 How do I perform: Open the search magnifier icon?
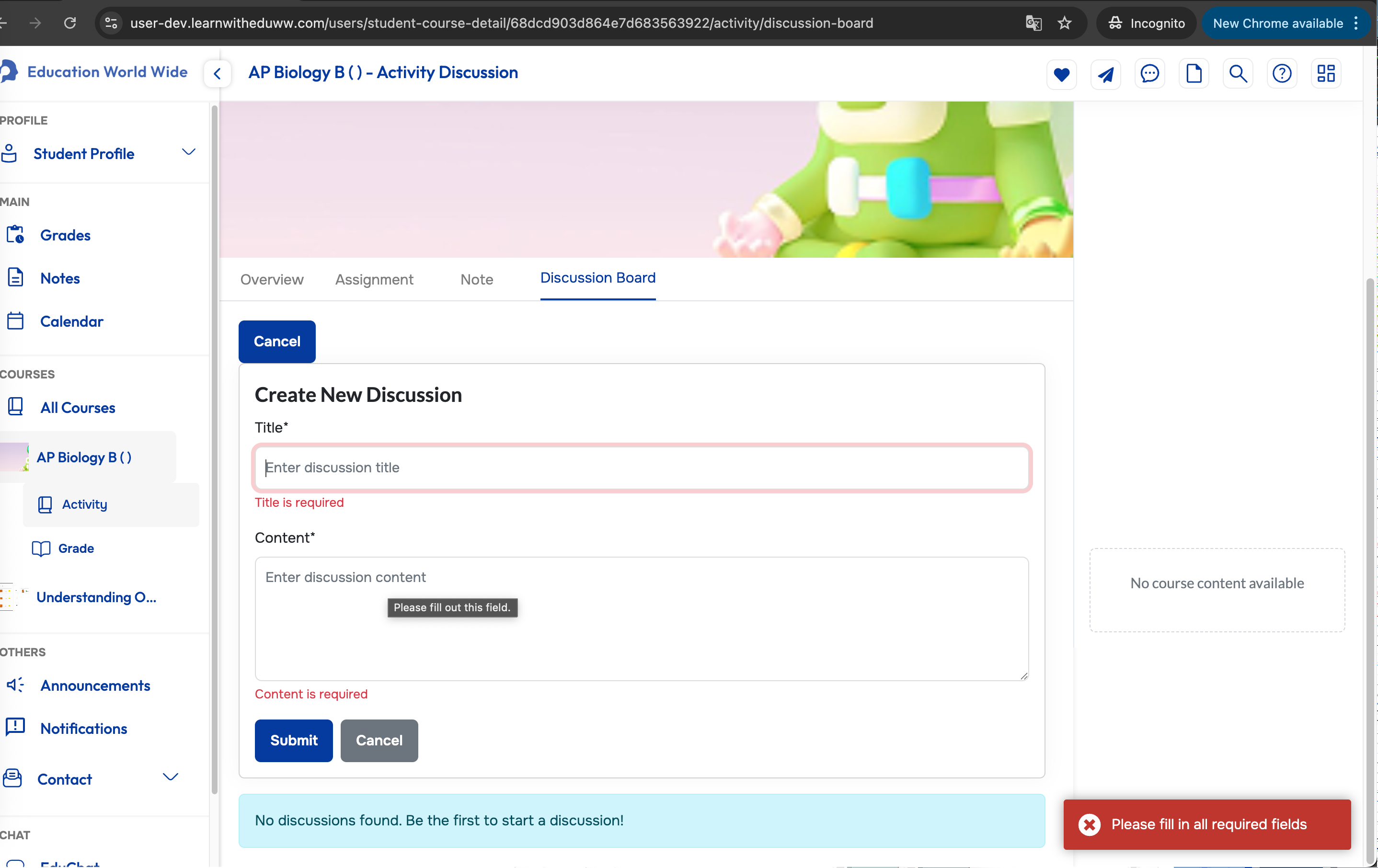pos(1238,74)
